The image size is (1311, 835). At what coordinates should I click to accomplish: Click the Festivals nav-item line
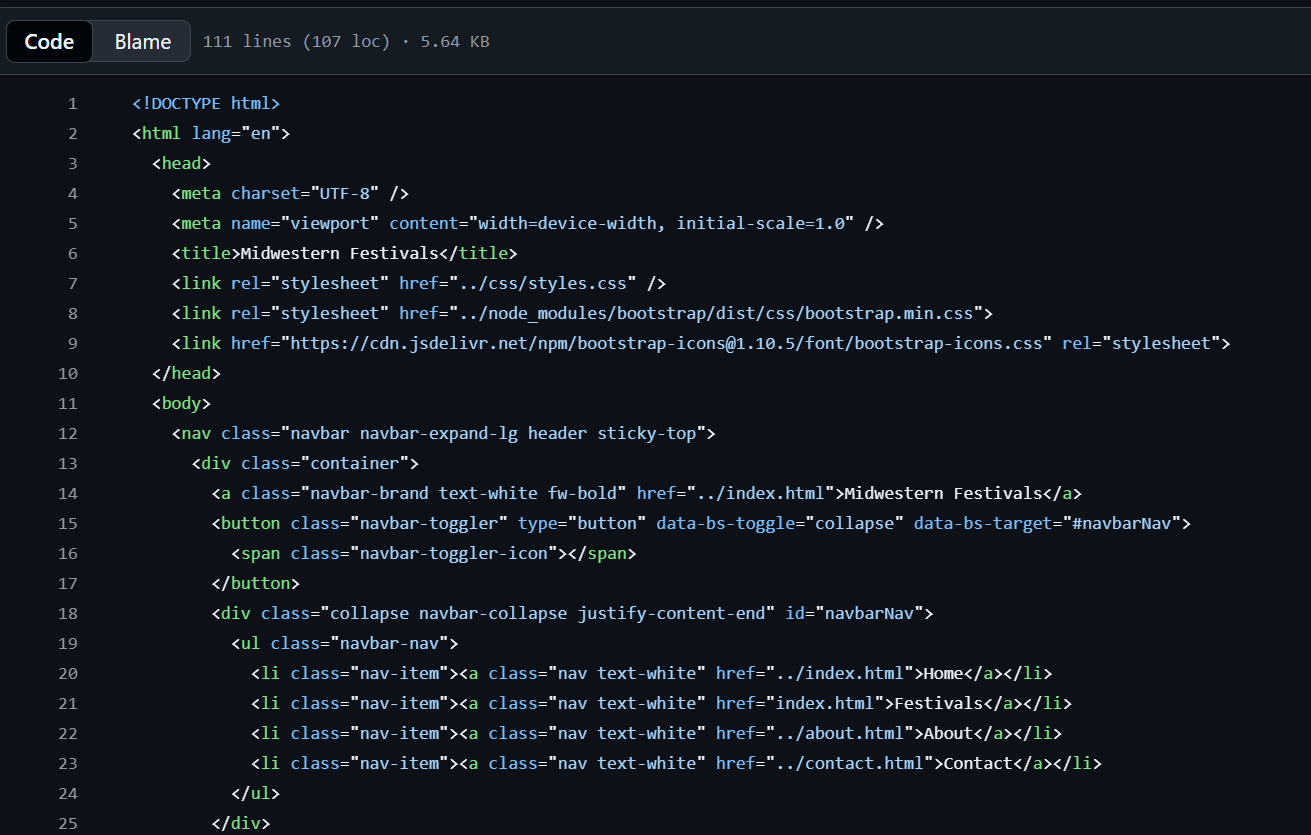tap(661, 703)
